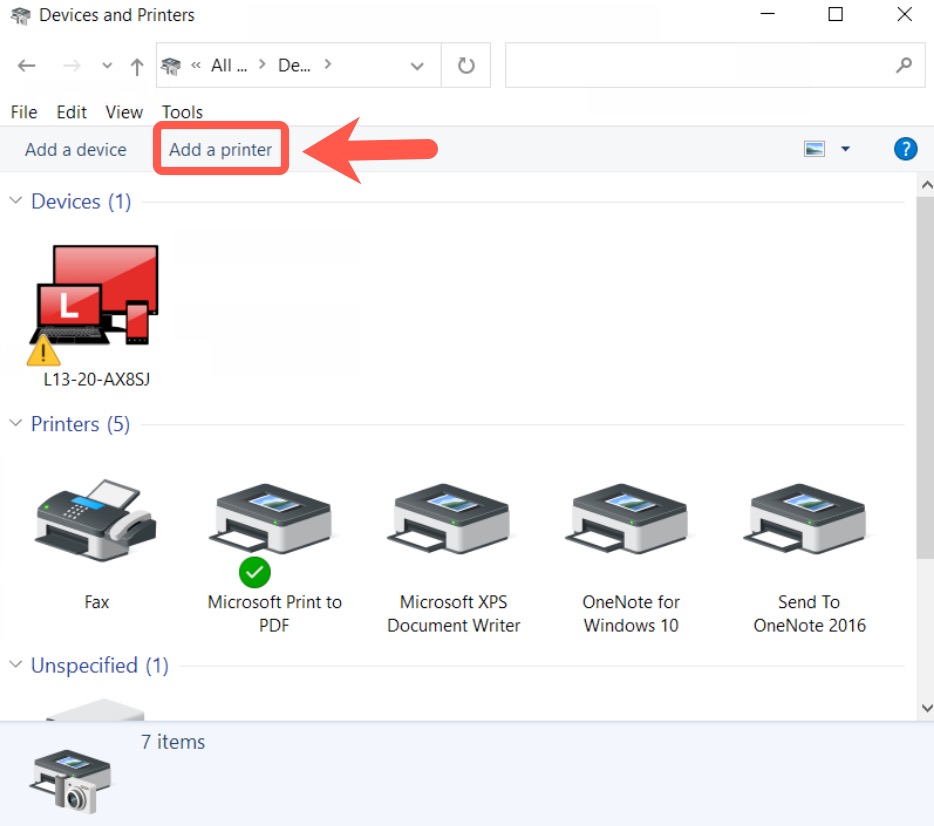Open the Tools menu
The image size is (934, 826).
pyautogui.click(x=182, y=112)
